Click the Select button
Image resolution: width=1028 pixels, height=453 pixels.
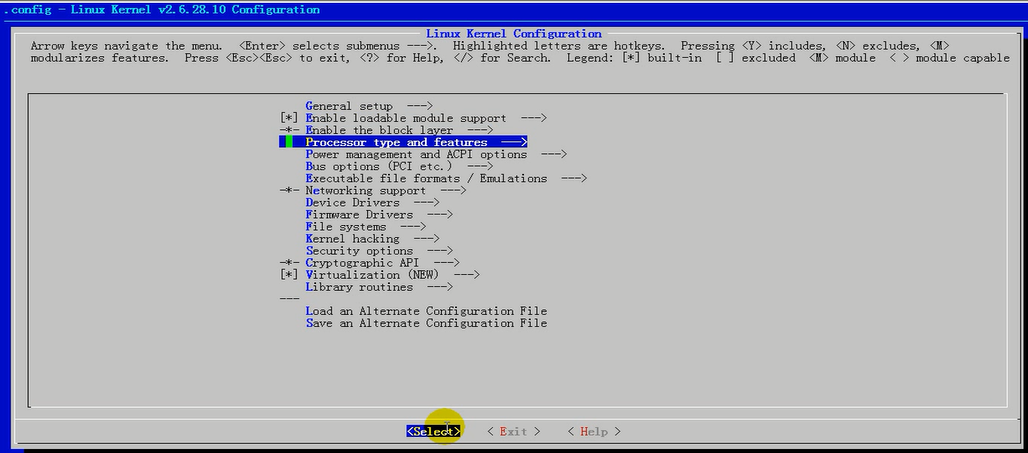click(x=433, y=431)
